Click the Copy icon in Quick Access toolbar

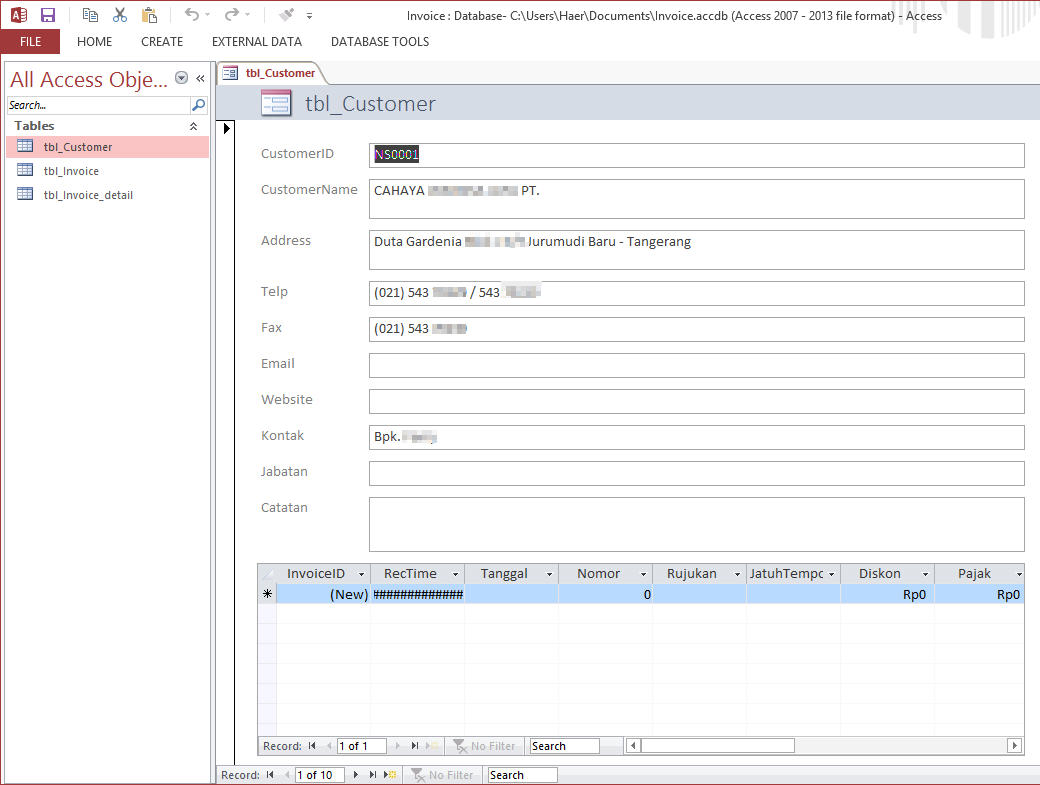tap(90, 15)
